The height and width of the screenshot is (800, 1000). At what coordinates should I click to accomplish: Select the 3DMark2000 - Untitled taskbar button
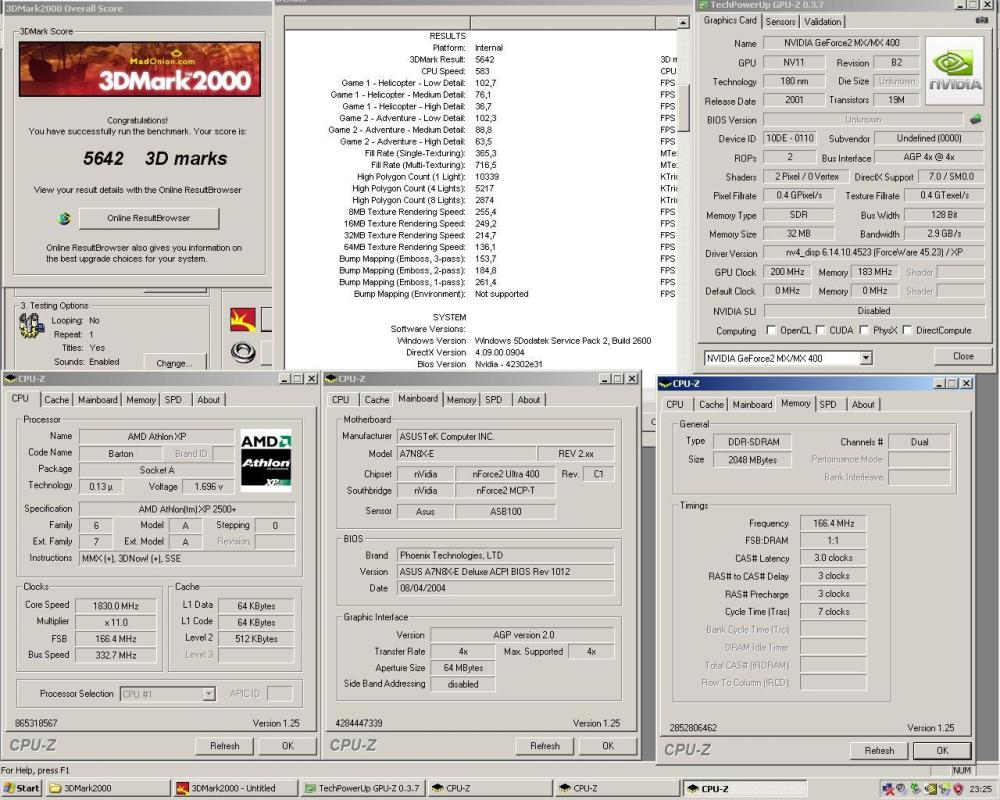[x=233, y=788]
